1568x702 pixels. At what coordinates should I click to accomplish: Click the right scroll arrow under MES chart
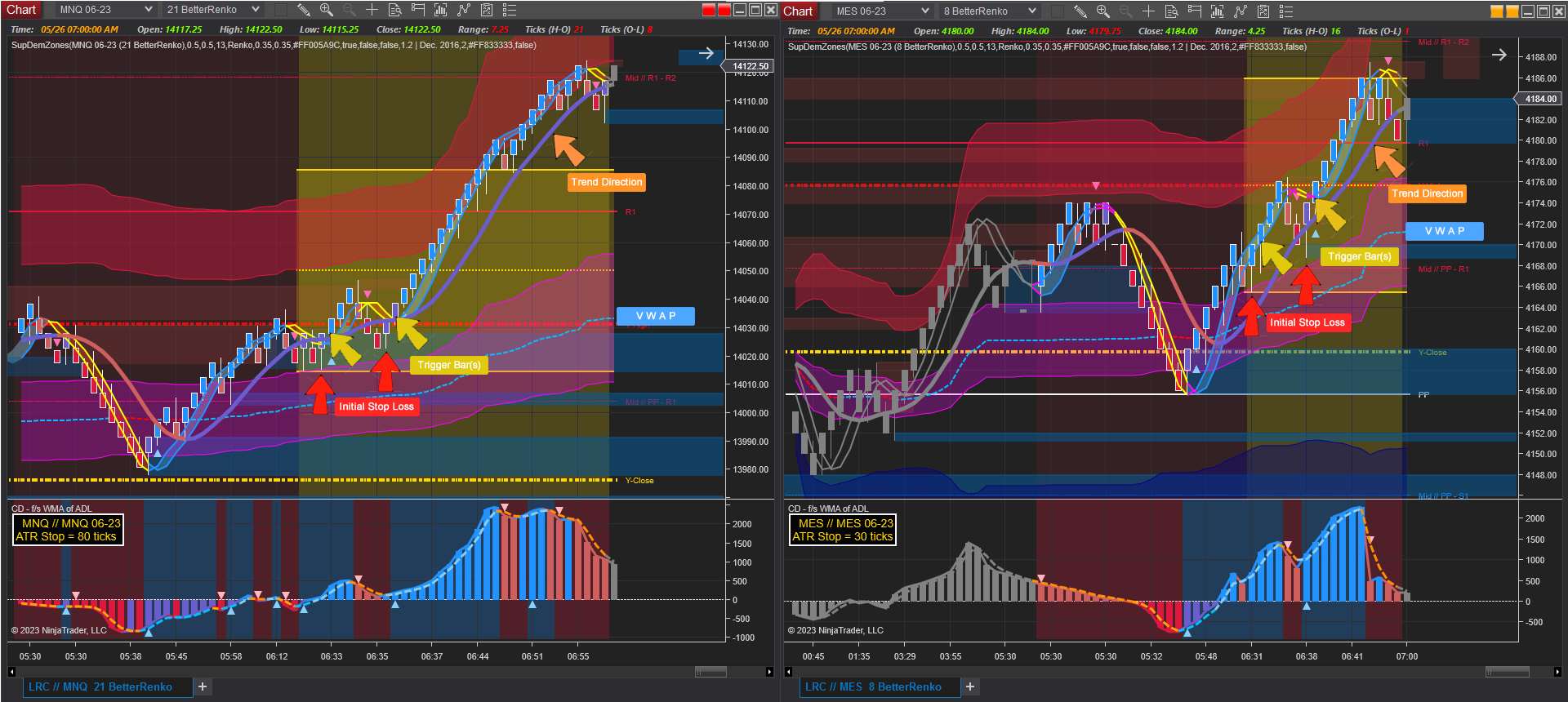[1557, 672]
